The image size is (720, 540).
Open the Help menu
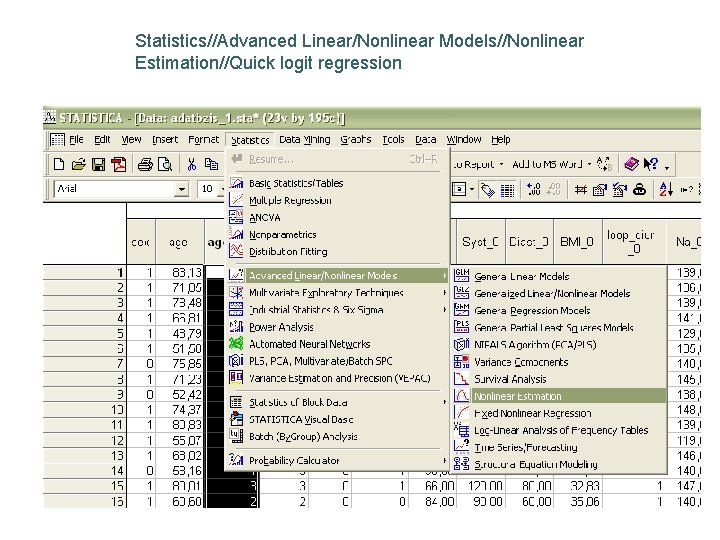point(501,140)
